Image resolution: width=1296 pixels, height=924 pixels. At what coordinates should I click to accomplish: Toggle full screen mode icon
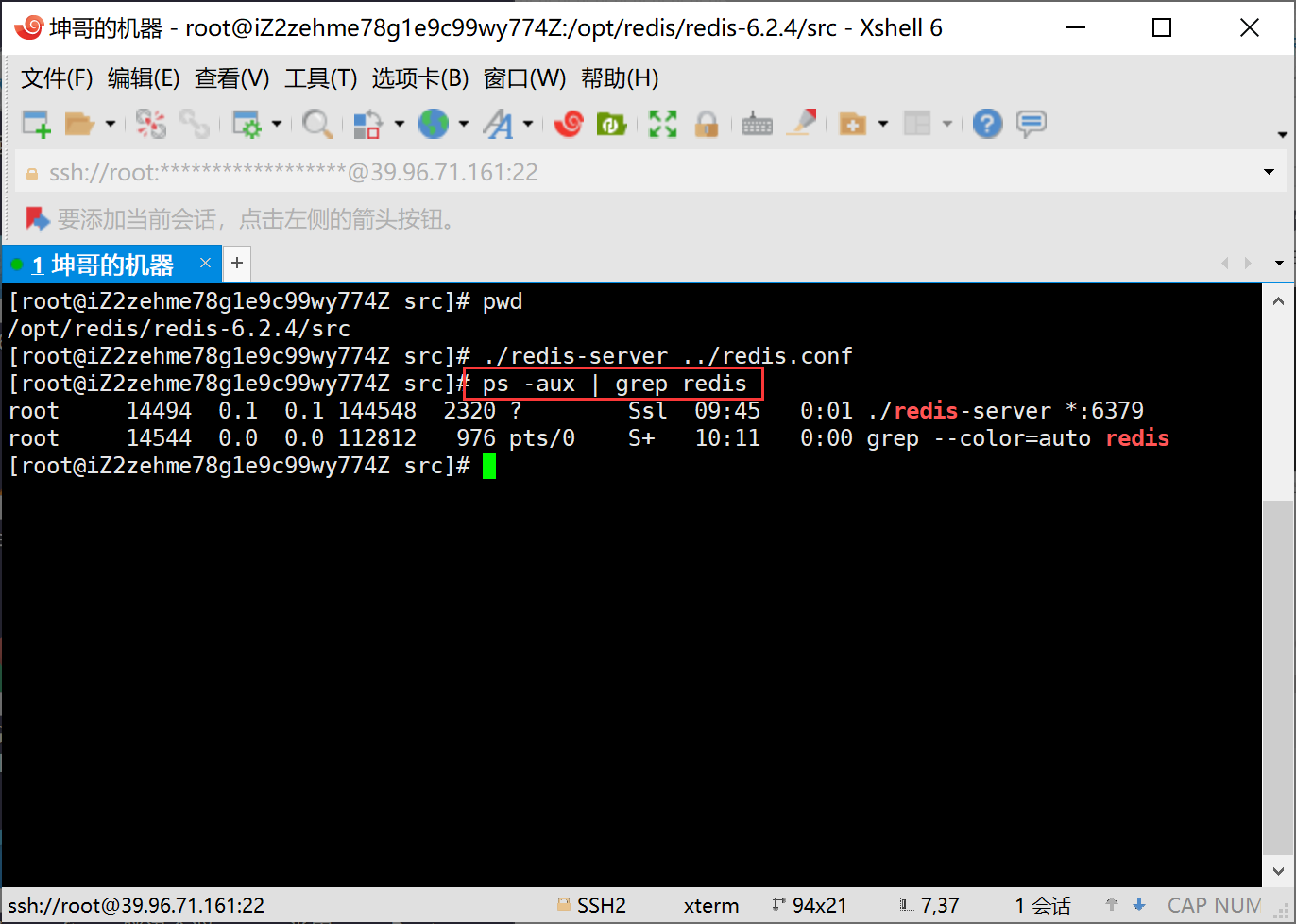pos(663,124)
